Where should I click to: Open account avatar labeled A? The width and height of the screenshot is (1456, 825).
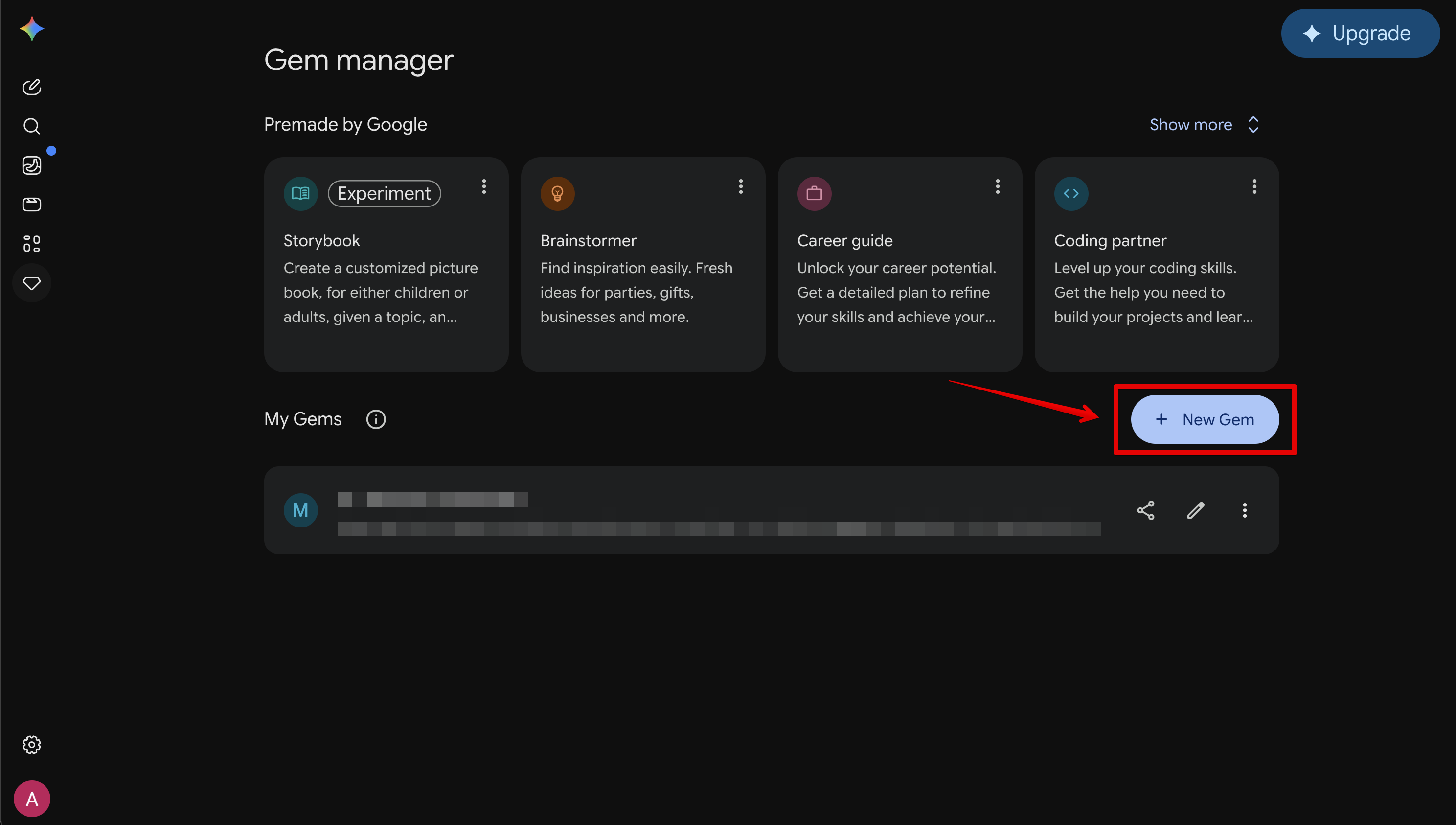[32, 799]
